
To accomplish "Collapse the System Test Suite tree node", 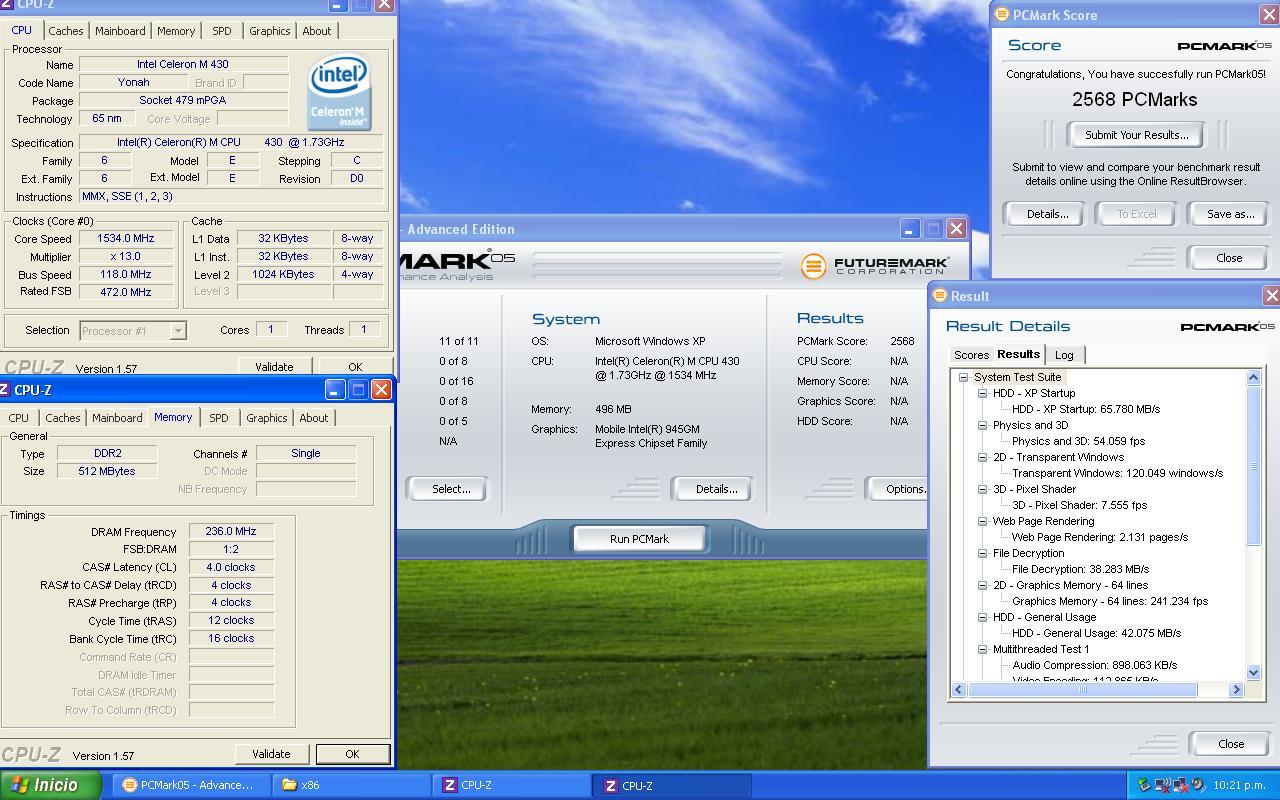I will click(x=964, y=377).
